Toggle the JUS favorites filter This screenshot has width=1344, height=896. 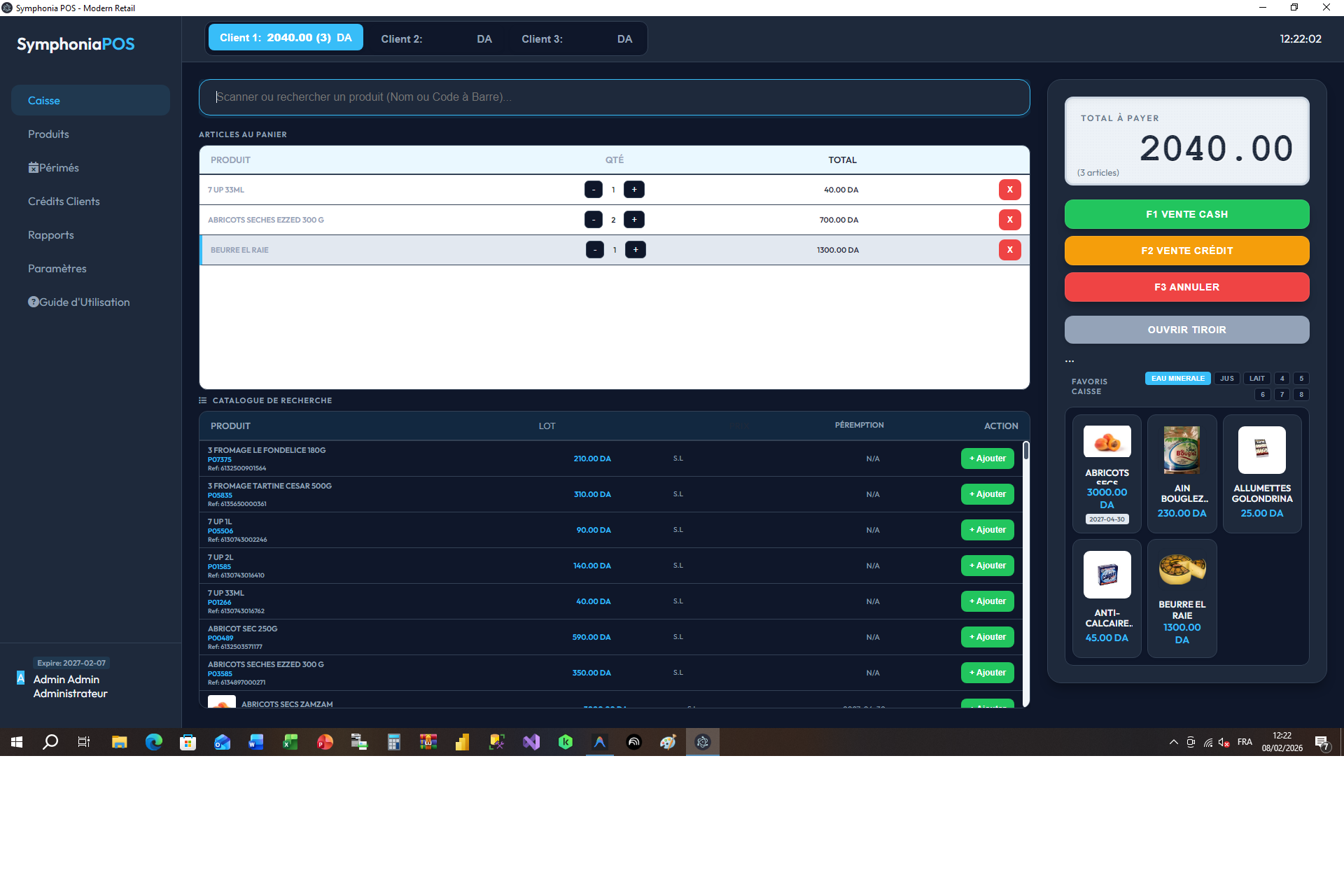point(1226,378)
